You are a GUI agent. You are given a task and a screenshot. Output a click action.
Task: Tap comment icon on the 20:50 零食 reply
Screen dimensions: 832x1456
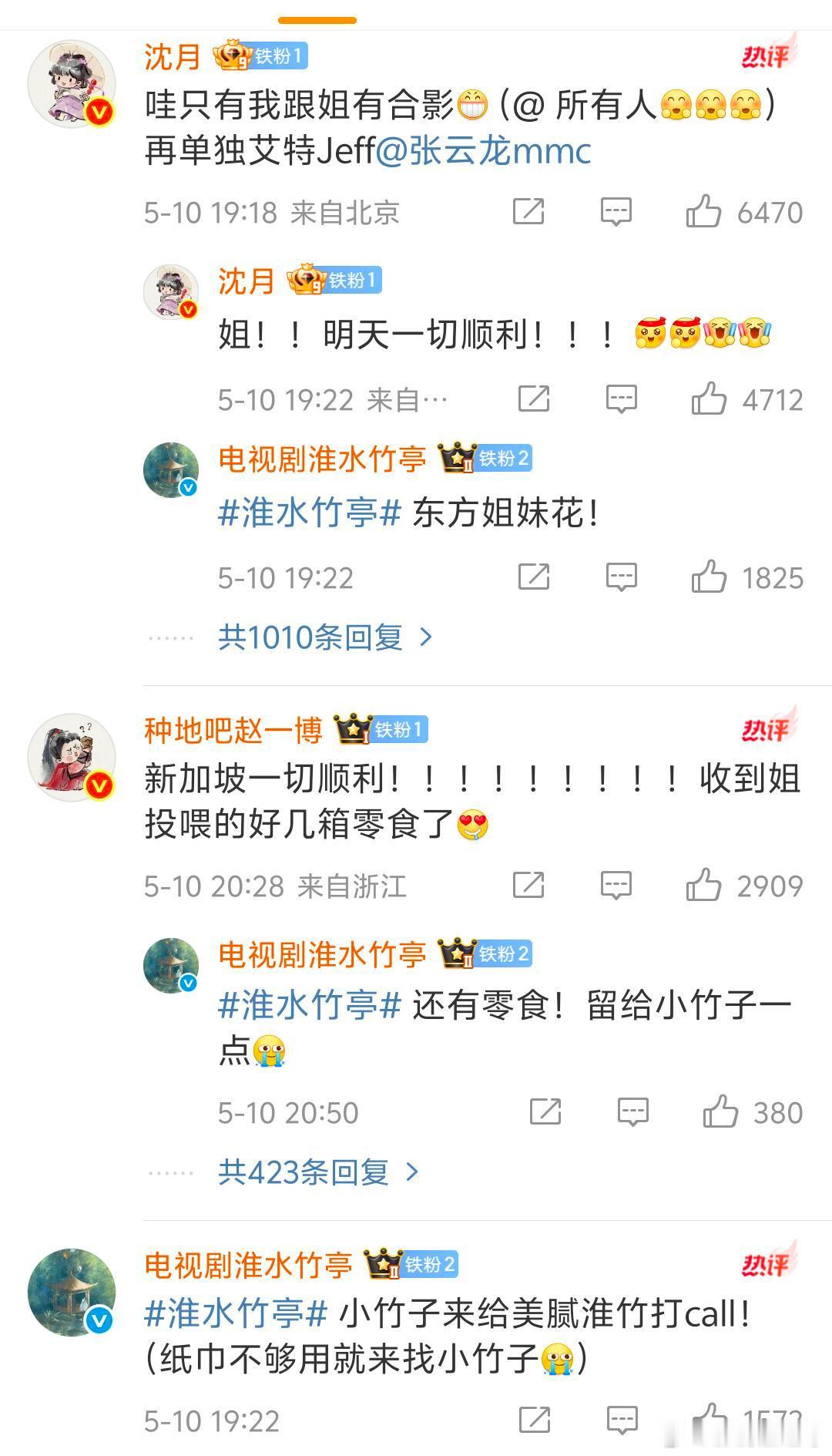click(633, 1112)
